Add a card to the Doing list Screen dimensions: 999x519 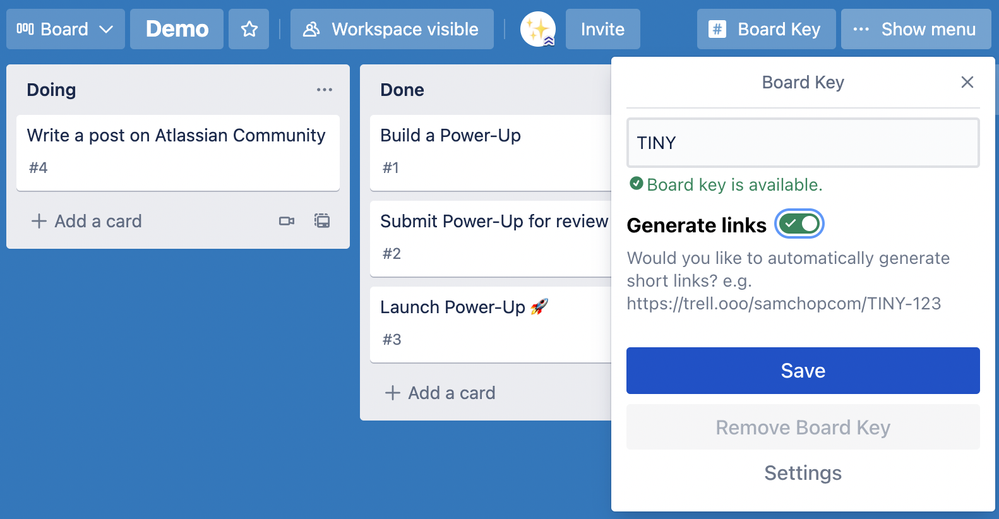(87, 221)
